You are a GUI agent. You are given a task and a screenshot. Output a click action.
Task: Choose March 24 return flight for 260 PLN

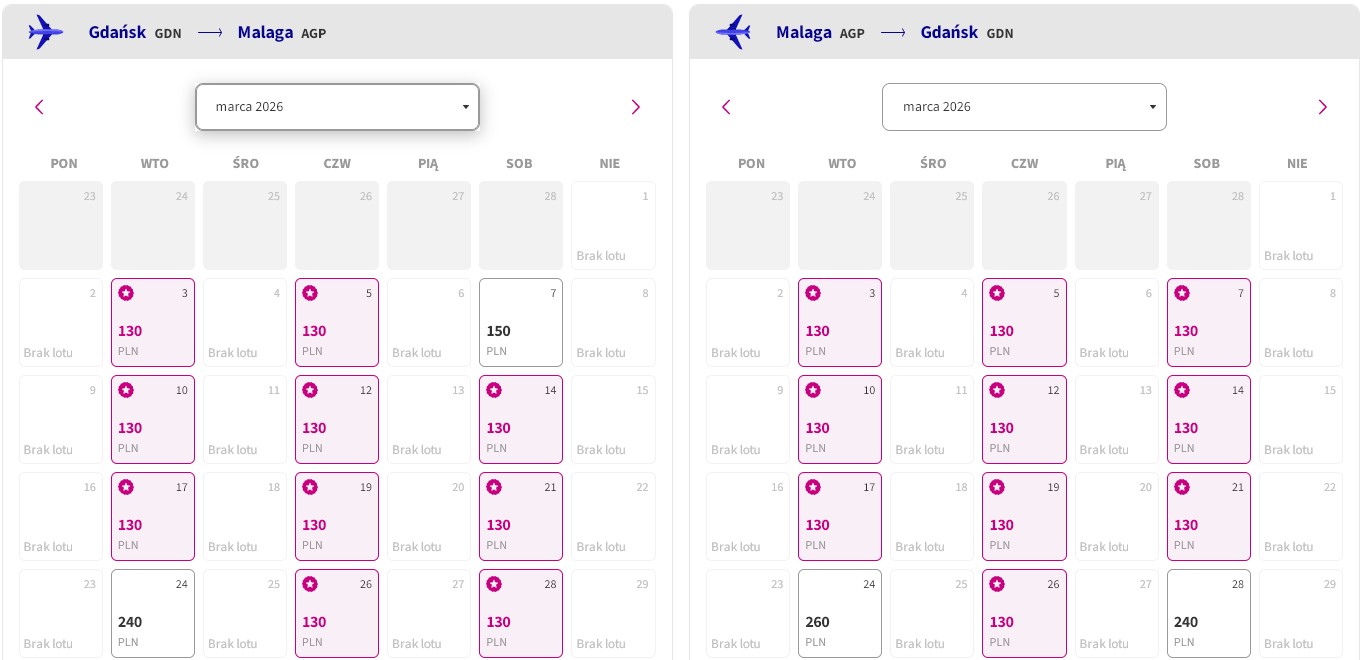(840, 613)
